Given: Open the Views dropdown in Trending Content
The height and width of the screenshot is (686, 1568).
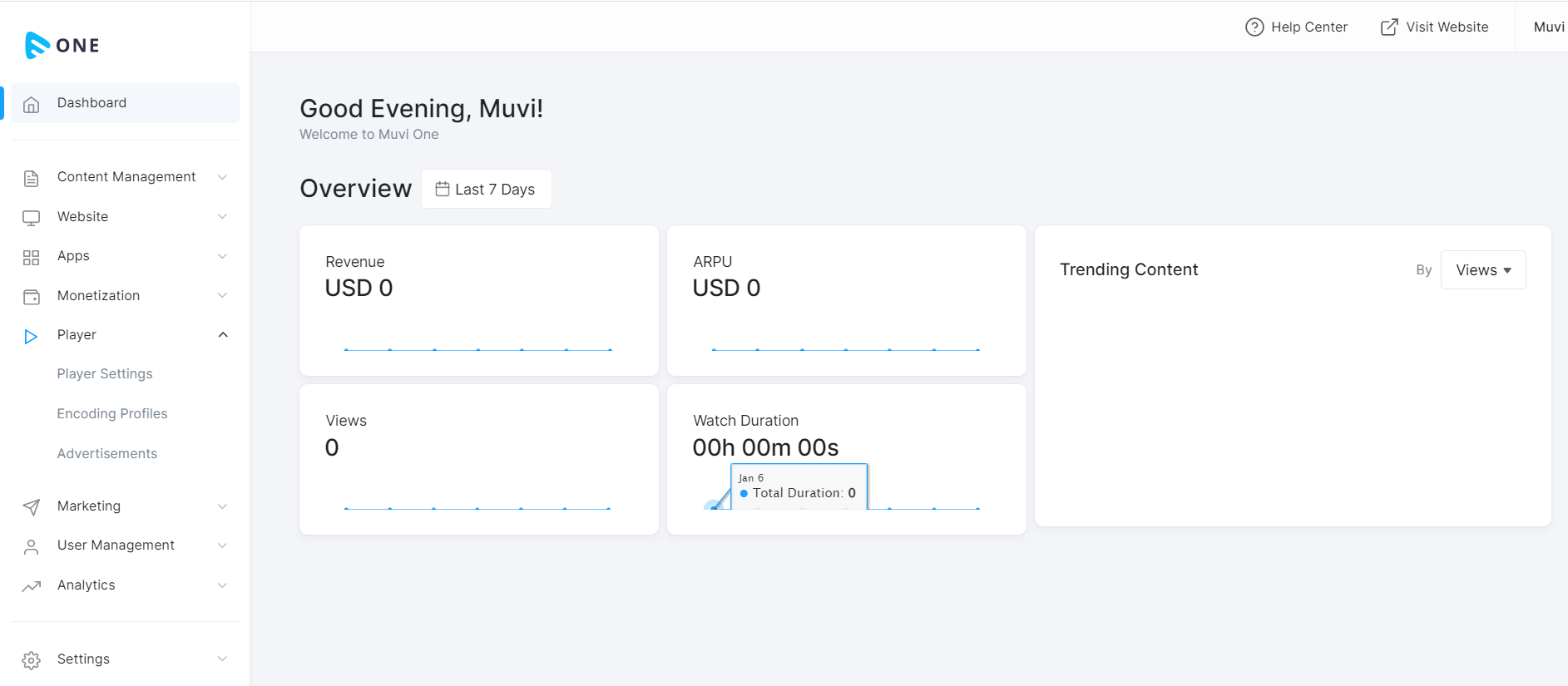Looking at the screenshot, I should (x=1482, y=269).
